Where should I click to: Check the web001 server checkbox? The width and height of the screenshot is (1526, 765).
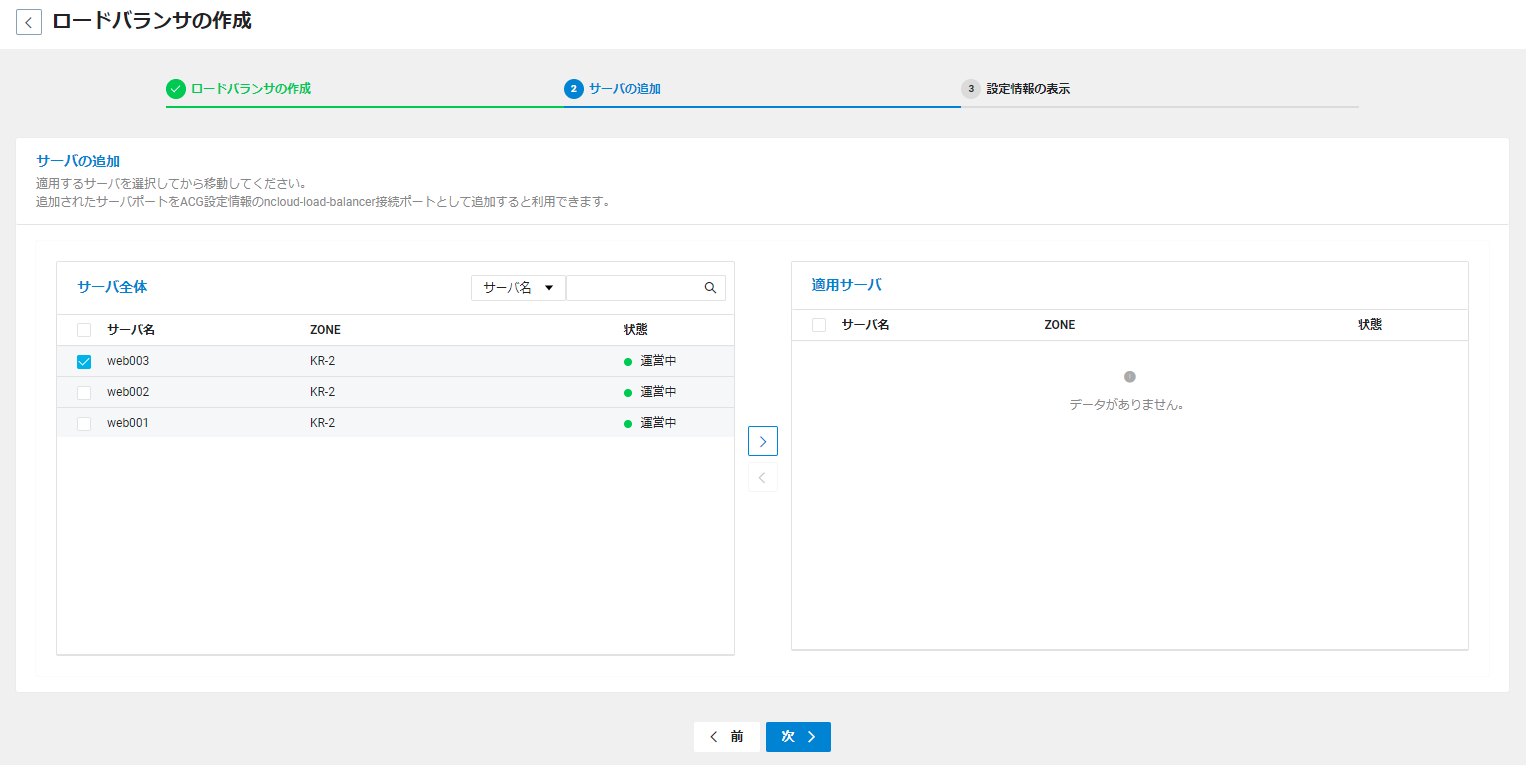84,423
